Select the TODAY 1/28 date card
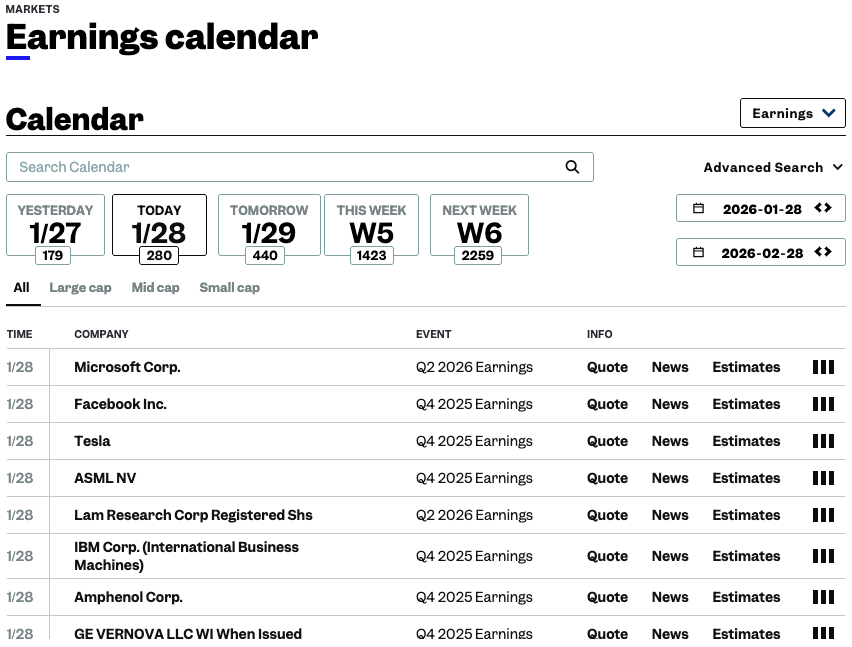This screenshot has width=852, height=647. point(159,224)
